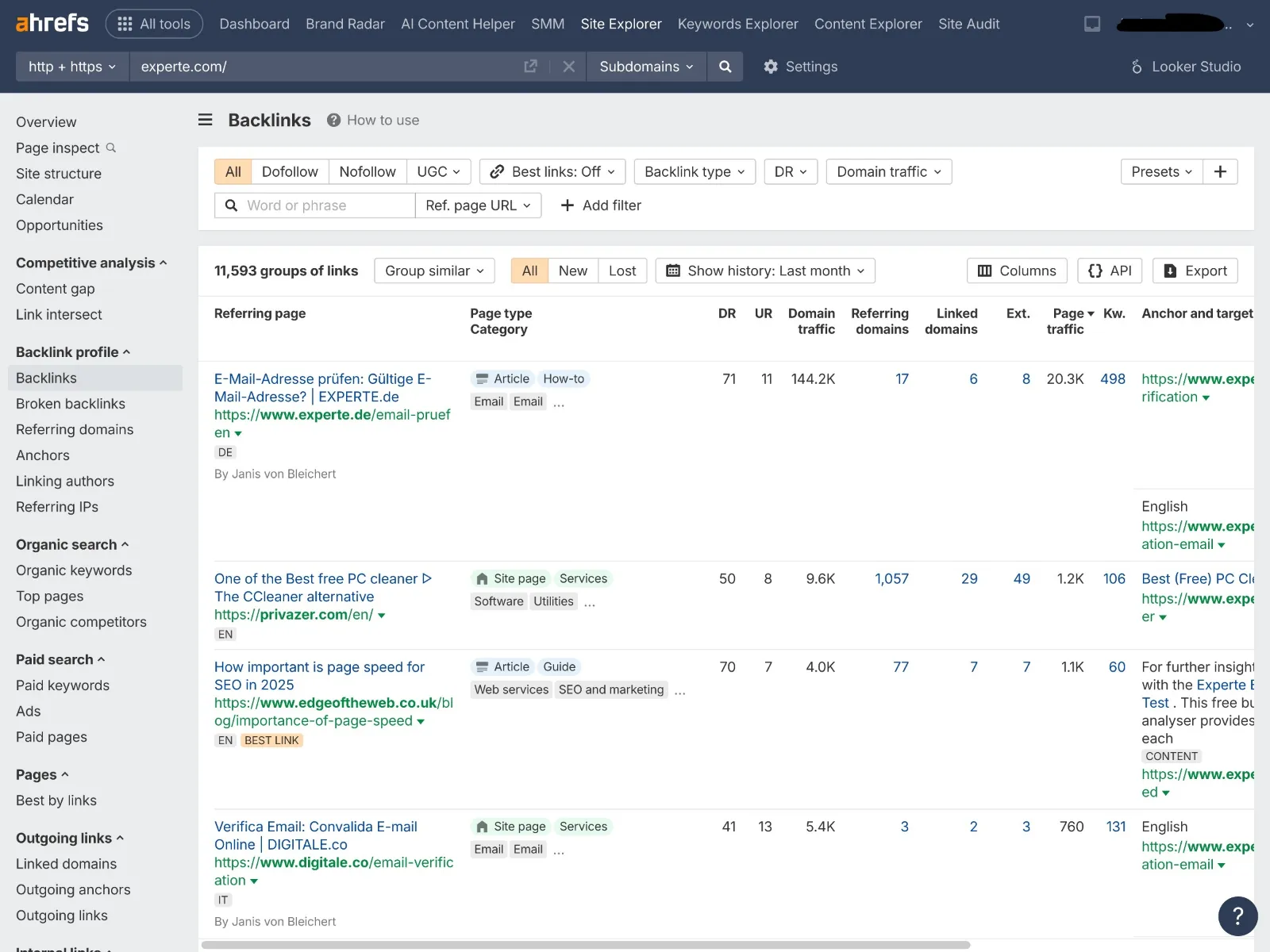Open the help question mark bubble
Screen dimensions: 1270x952
1237,916
